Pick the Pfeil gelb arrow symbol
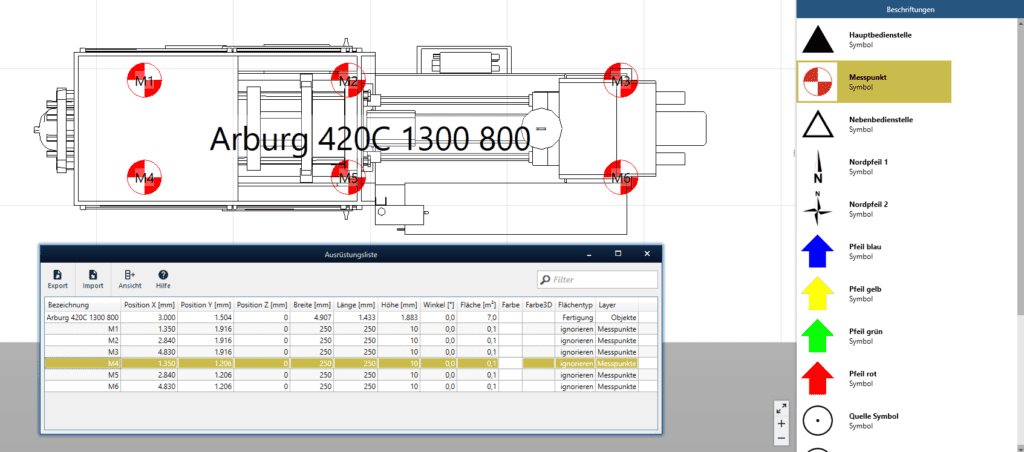 click(x=818, y=294)
